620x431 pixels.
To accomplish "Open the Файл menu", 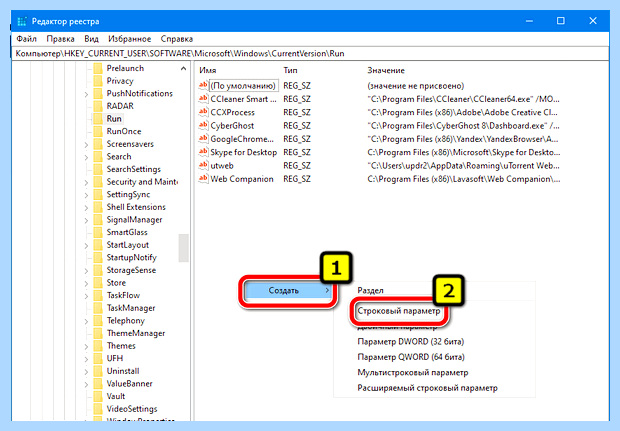I will (x=26, y=39).
